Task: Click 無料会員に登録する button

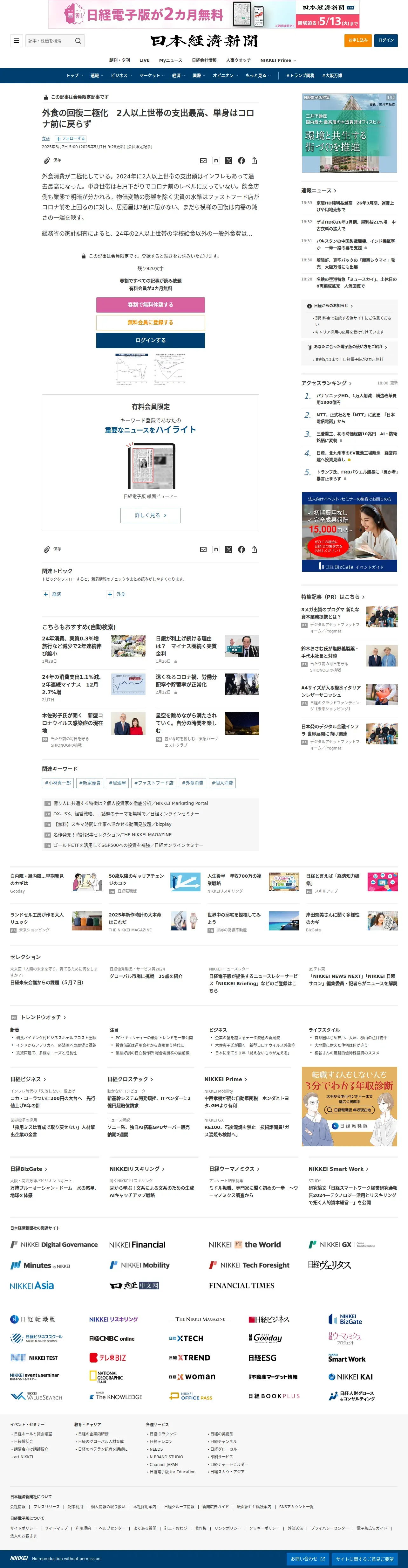Action: [150, 323]
